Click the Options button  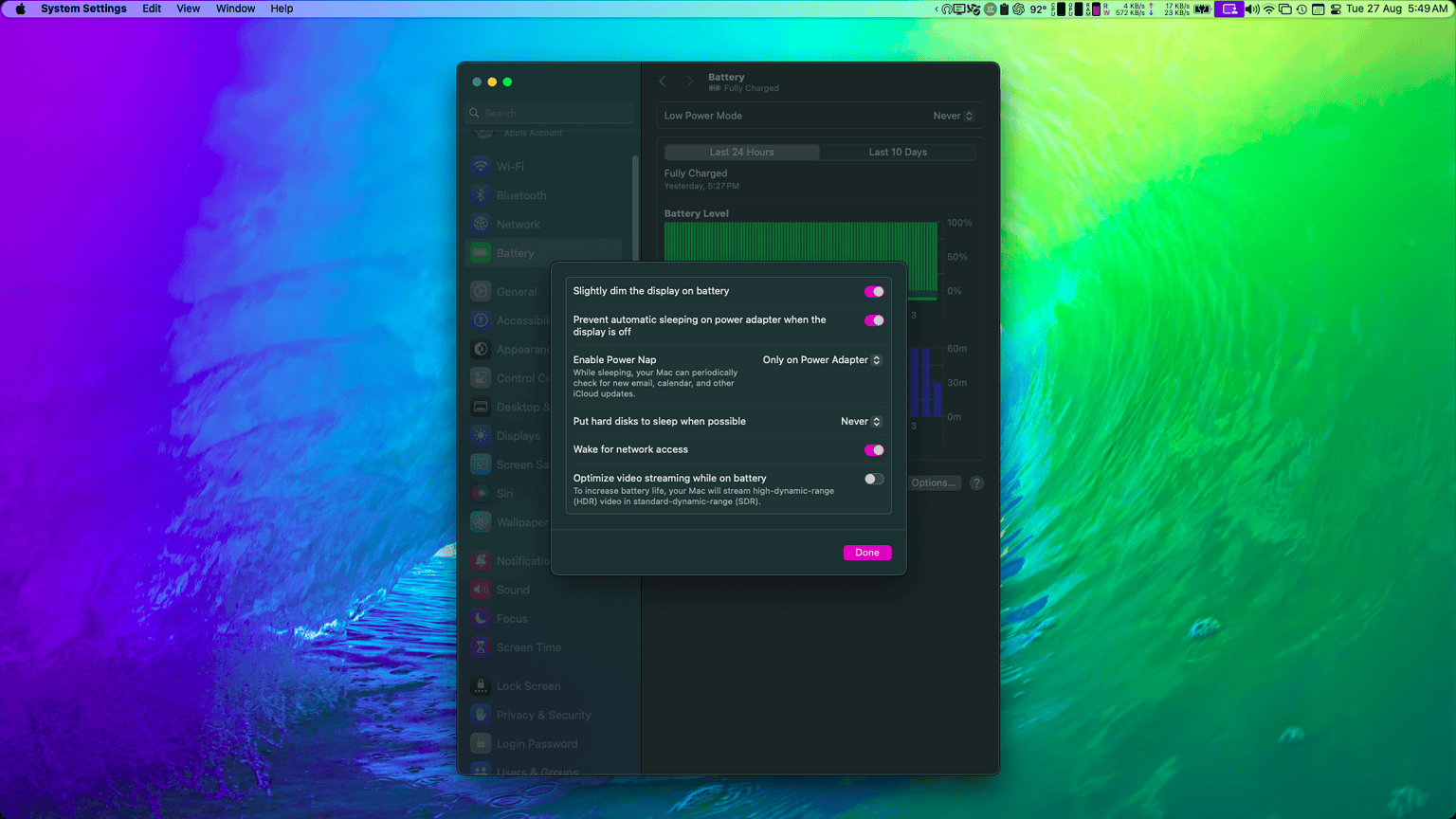(x=933, y=482)
